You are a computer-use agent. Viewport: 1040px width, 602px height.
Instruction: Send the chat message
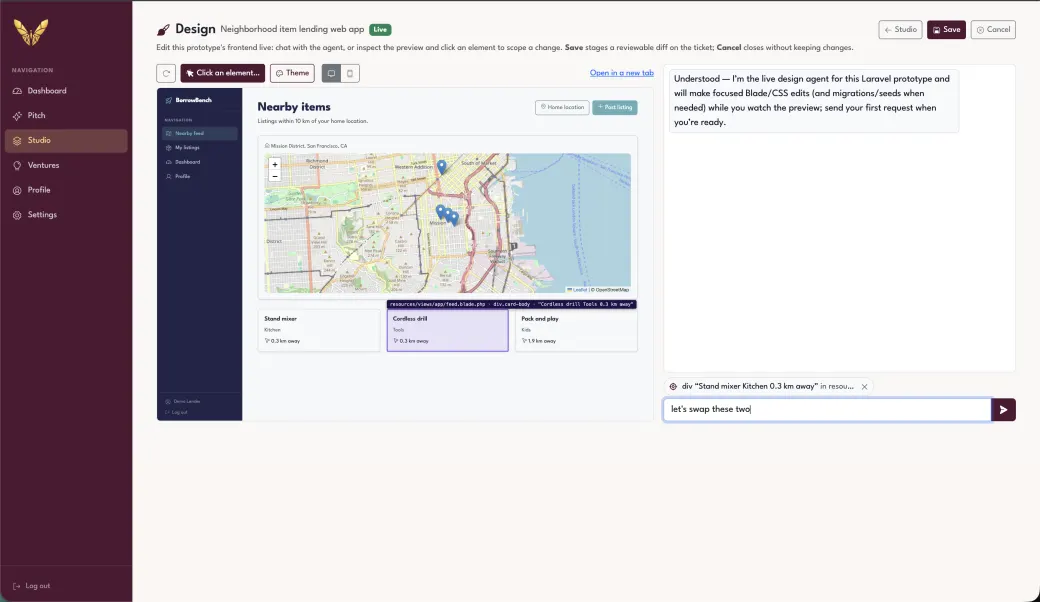click(1004, 410)
